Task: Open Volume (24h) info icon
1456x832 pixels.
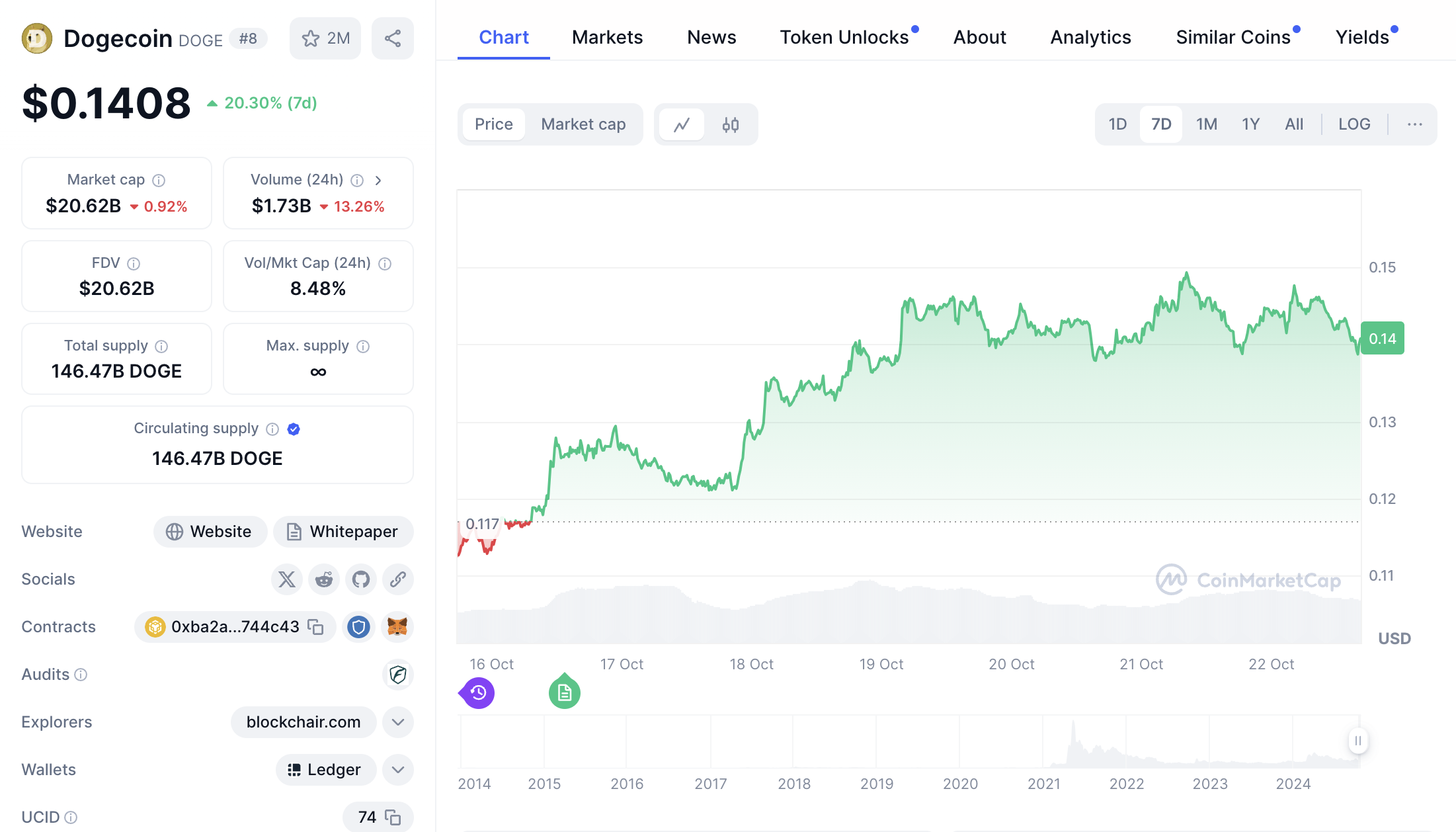Action: point(357,180)
